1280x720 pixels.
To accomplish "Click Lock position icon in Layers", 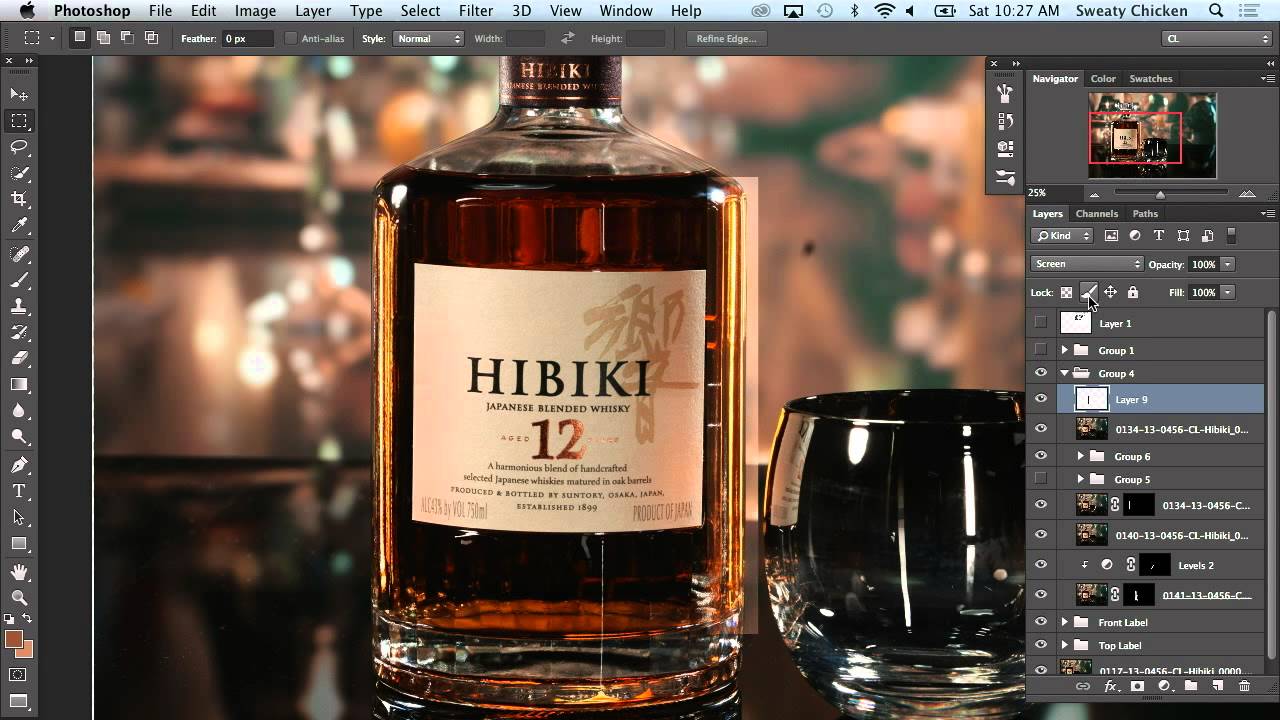I will [x=1110, y=292].
